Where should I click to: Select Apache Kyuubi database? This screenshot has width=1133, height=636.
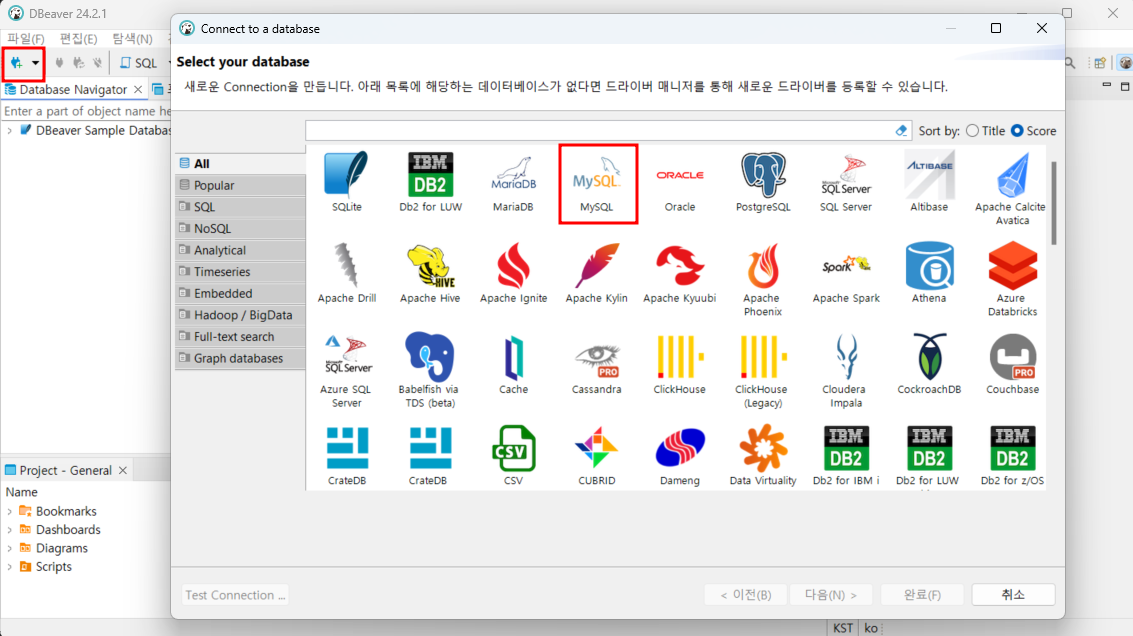pyautogui.click(x=680, y=273)
